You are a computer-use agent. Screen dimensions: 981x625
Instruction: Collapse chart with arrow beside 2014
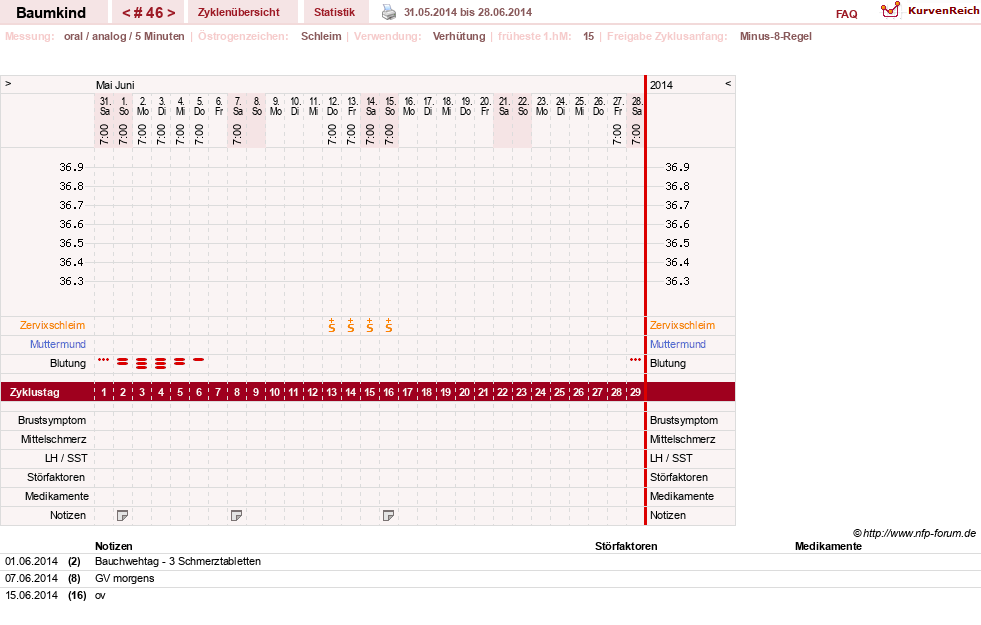tap(728, 83)
